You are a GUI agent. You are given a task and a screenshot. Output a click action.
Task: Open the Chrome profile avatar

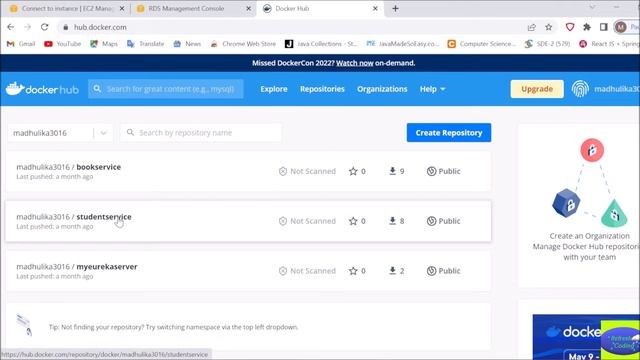click(621, 27)
